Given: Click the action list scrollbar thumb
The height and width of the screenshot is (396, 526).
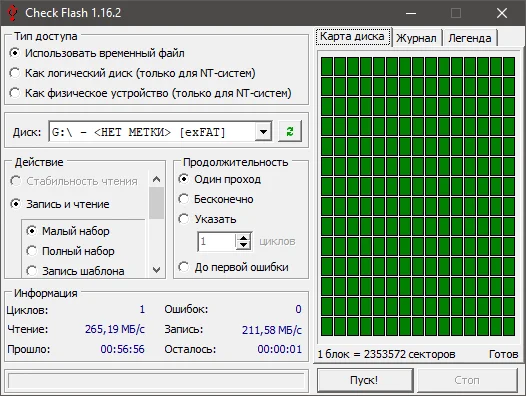Looking at the screenshot, I should 156,203.
